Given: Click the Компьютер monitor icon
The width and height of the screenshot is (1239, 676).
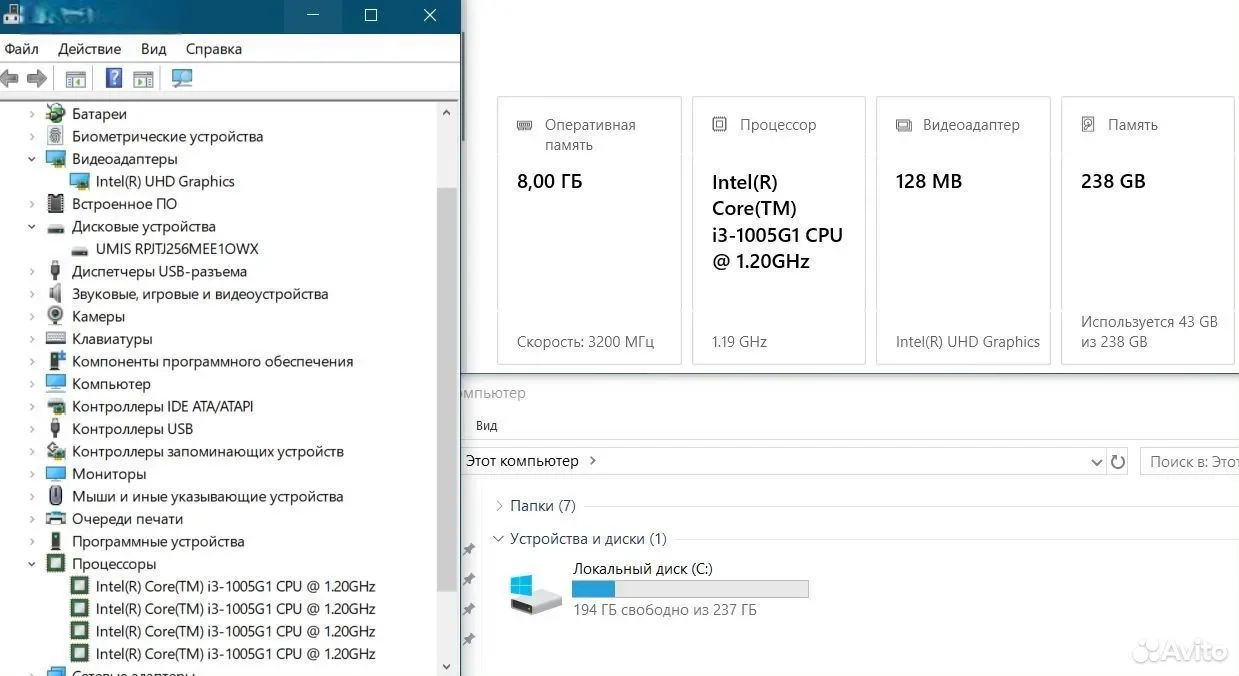Looking at the screenshot, I should (56, 384).
